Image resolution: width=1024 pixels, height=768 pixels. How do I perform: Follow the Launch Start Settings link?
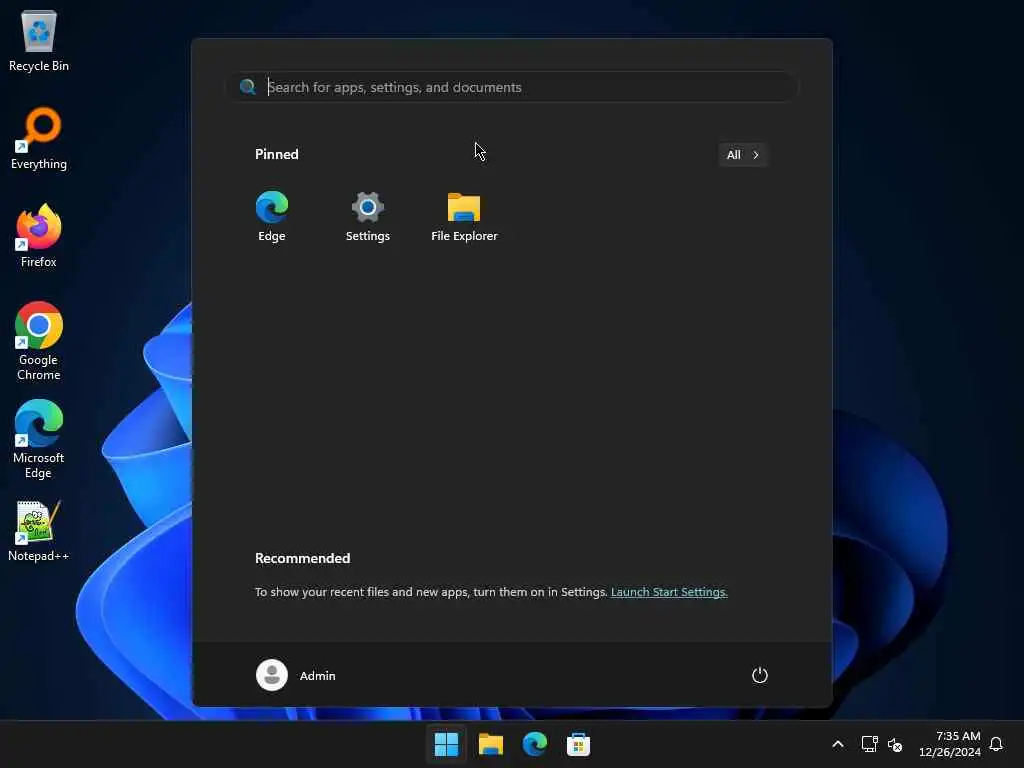pyautogui.click(x=669, y=592)
